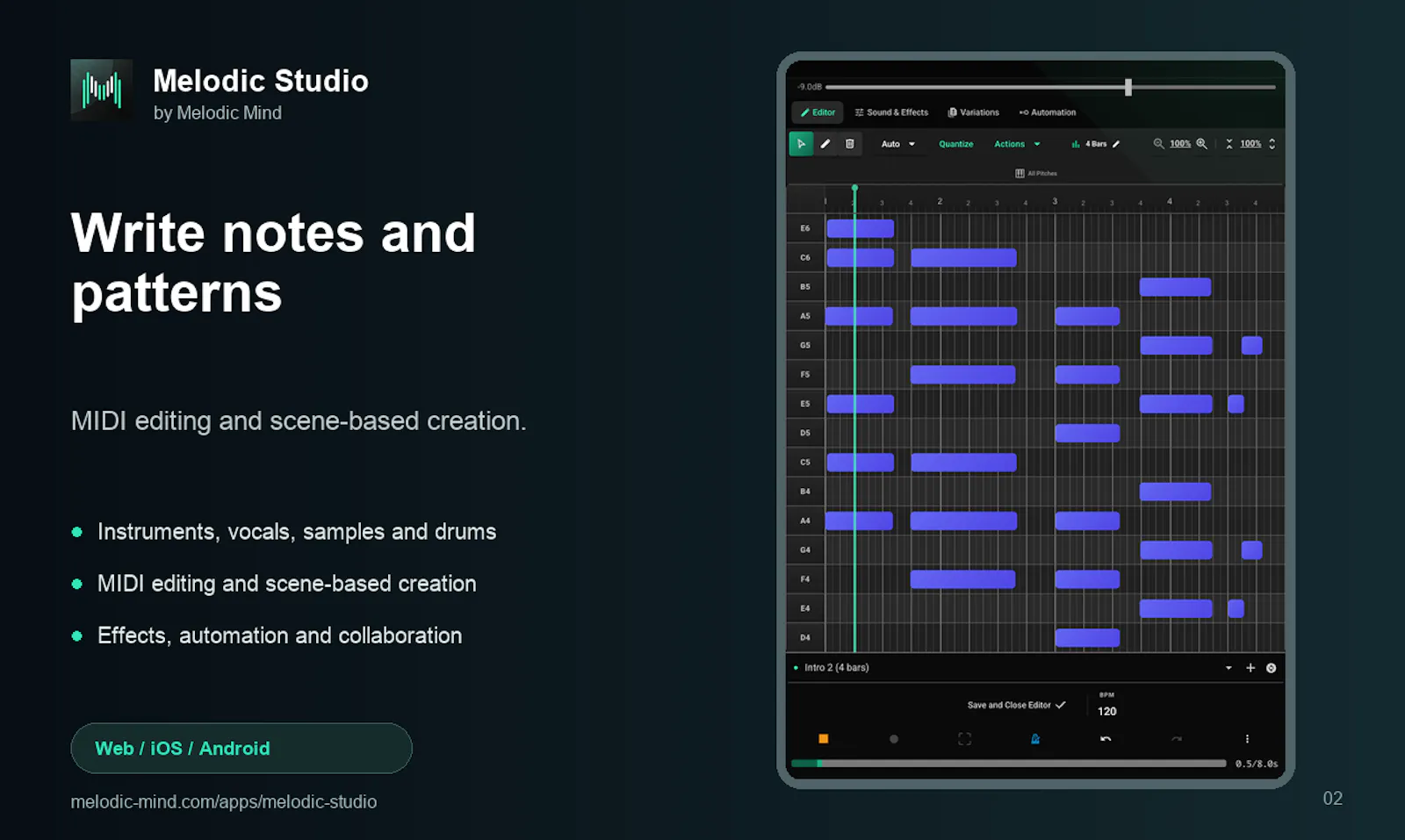The image size is (1405, 840).
Task: Click the vertical zoom stepper arrows
Action: pos(1272,144)
